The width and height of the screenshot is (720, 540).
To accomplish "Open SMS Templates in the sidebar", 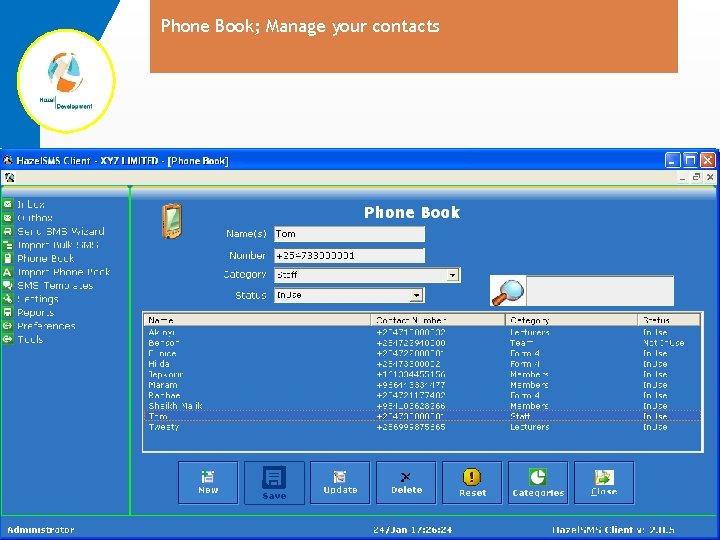I will [x=55, y=286].
